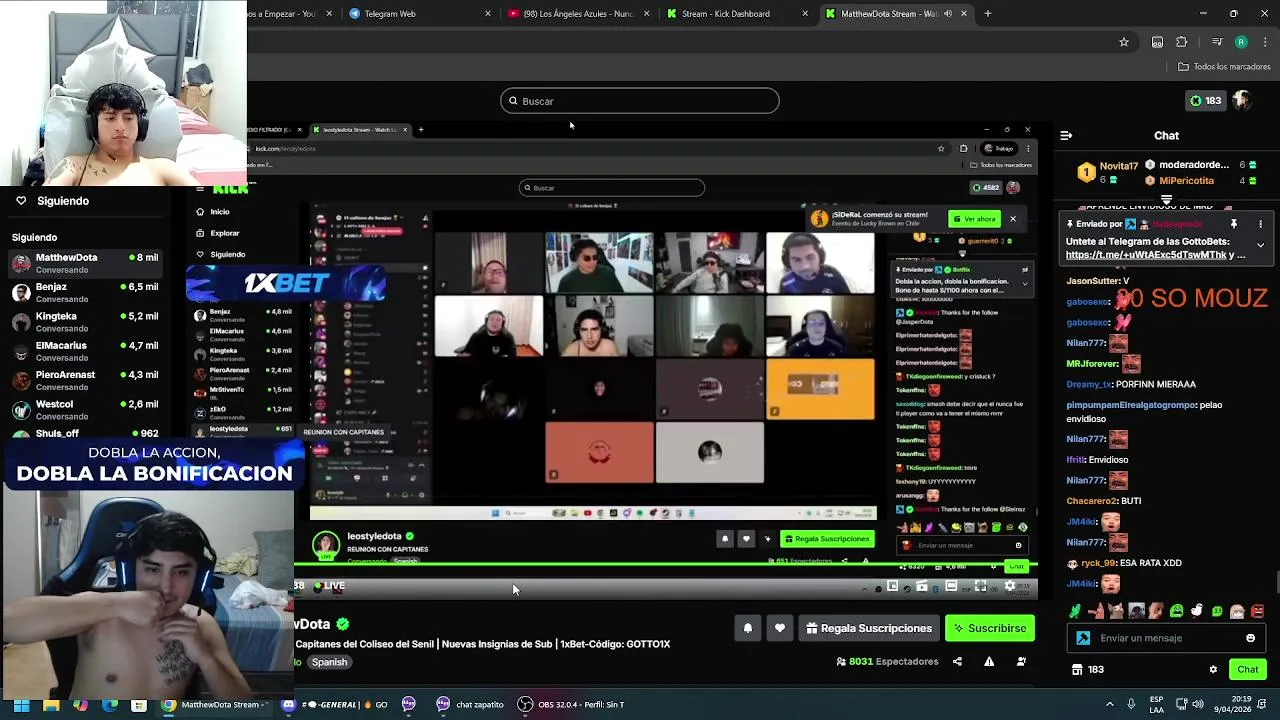Click username Chacarero2 in chat
The image size is (1280, 720).
pos(1091,501)
